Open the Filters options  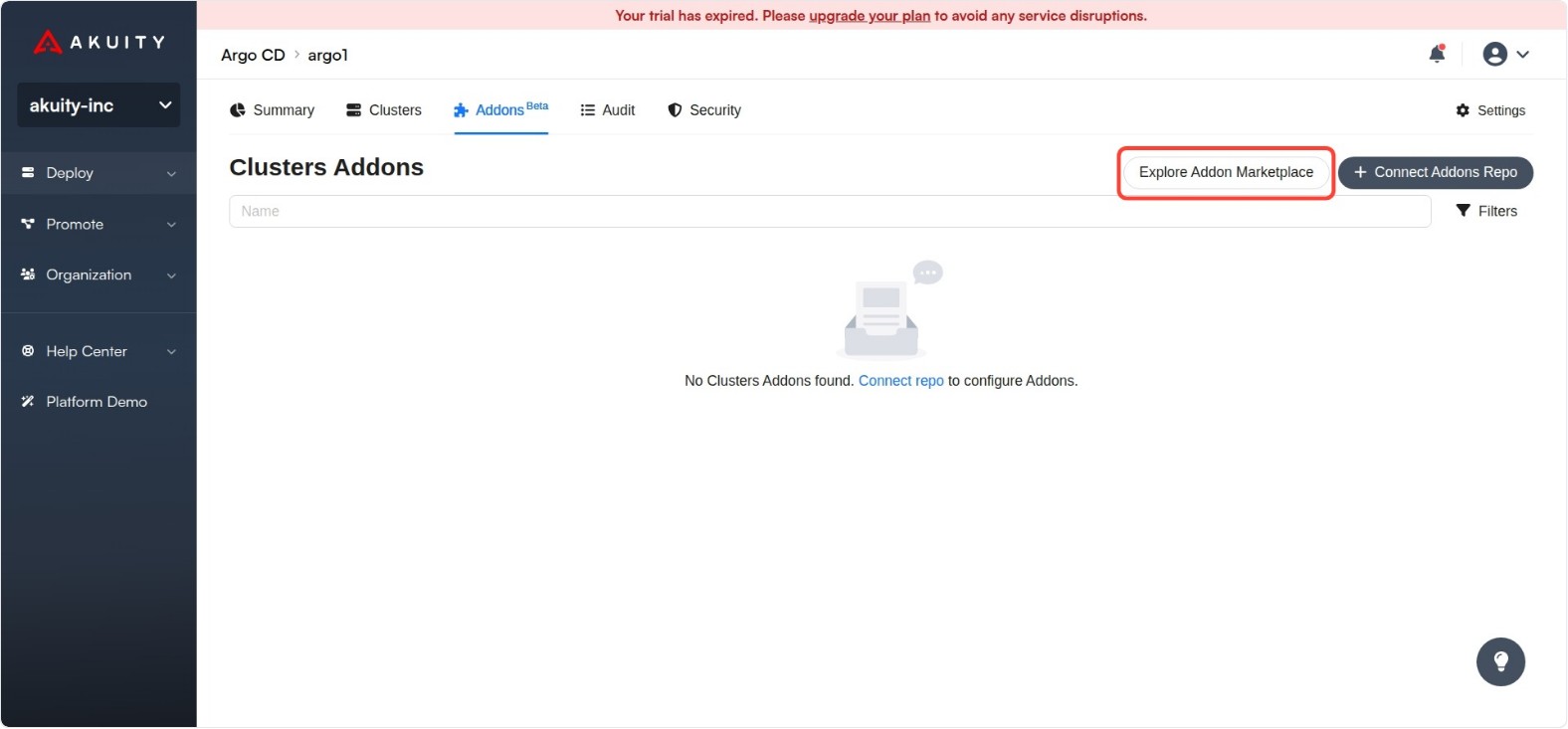pos(1486,211)
